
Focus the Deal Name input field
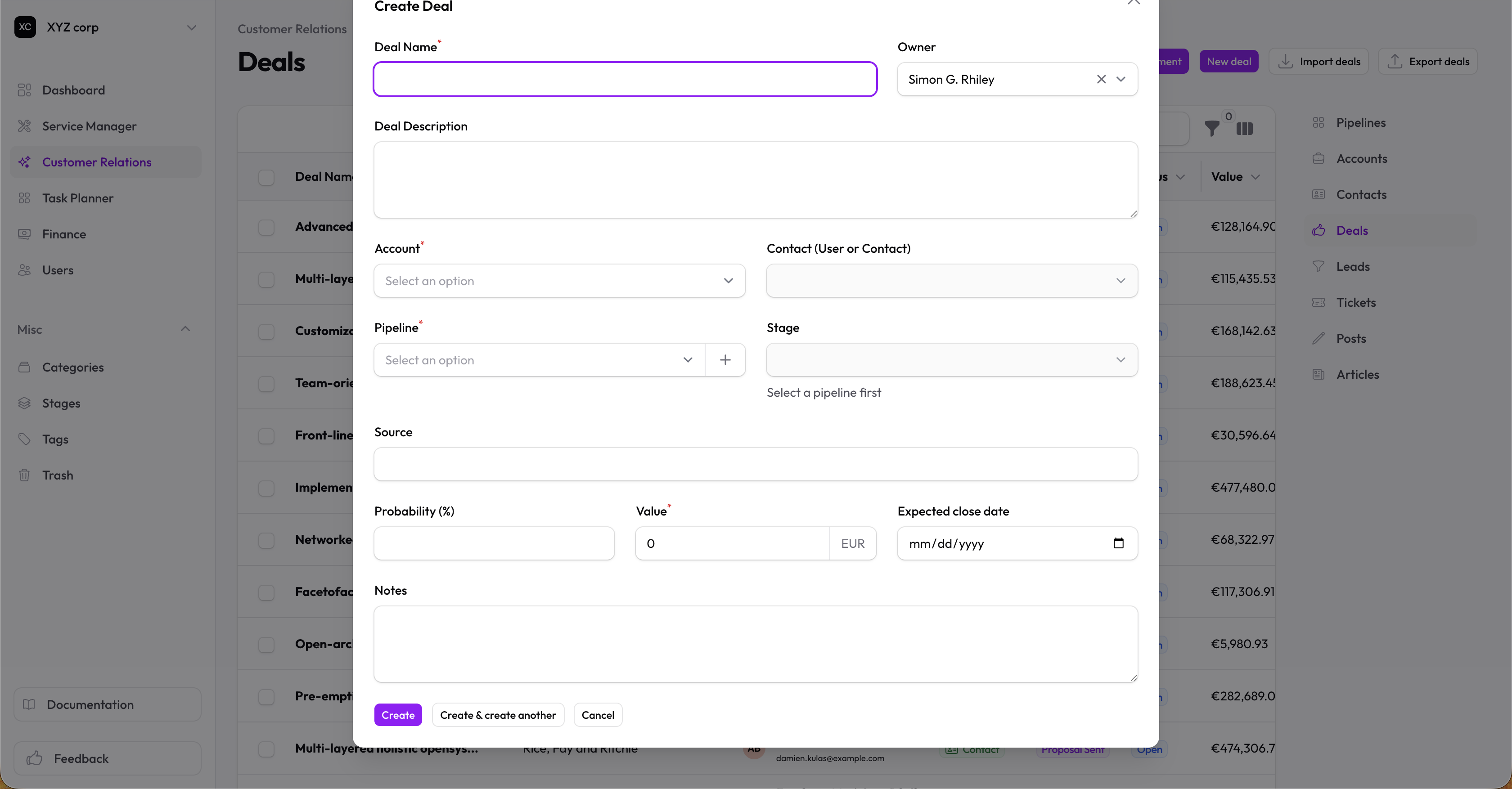point(625,79)
